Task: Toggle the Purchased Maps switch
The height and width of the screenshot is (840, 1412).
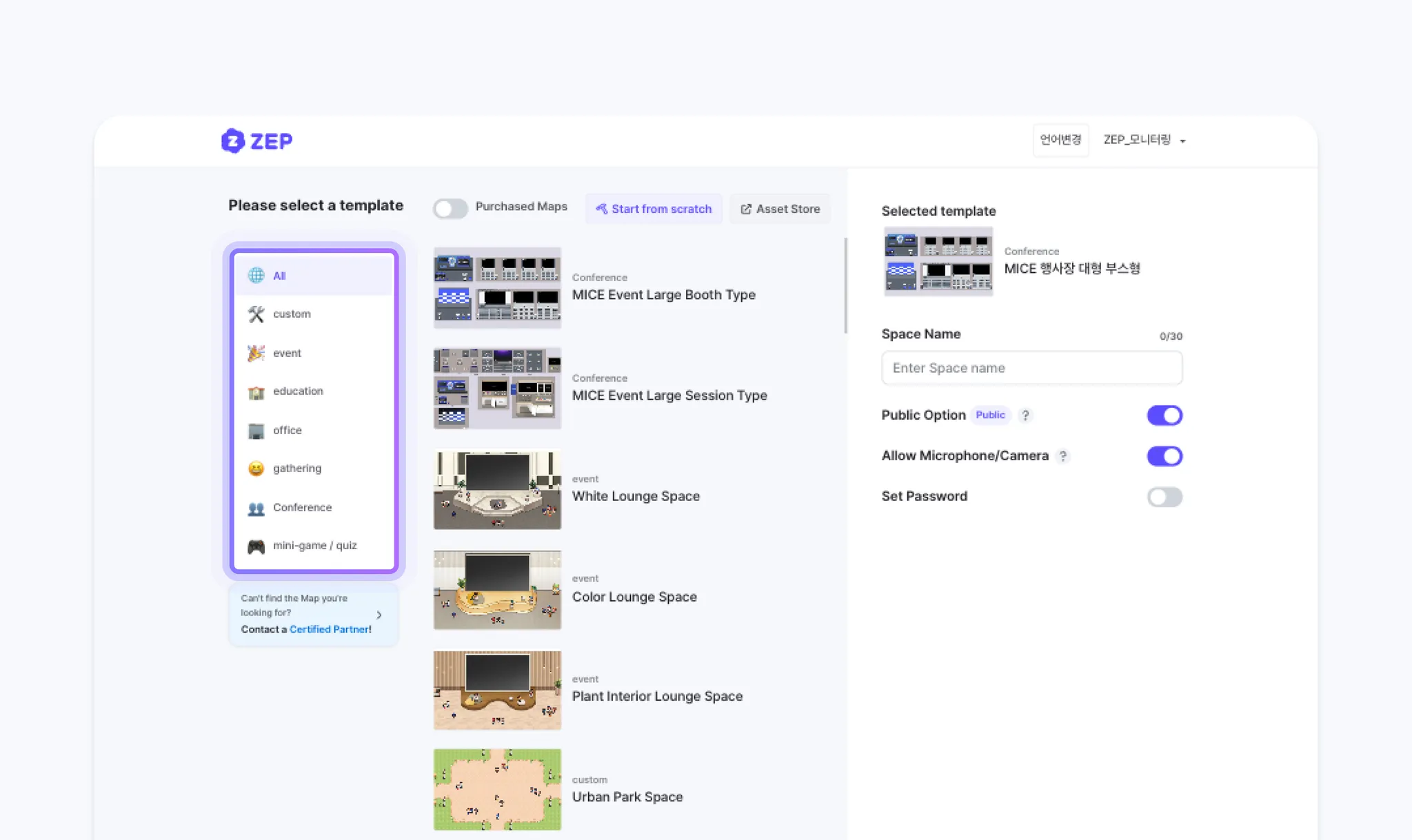Action: click(x=450, y=208)
